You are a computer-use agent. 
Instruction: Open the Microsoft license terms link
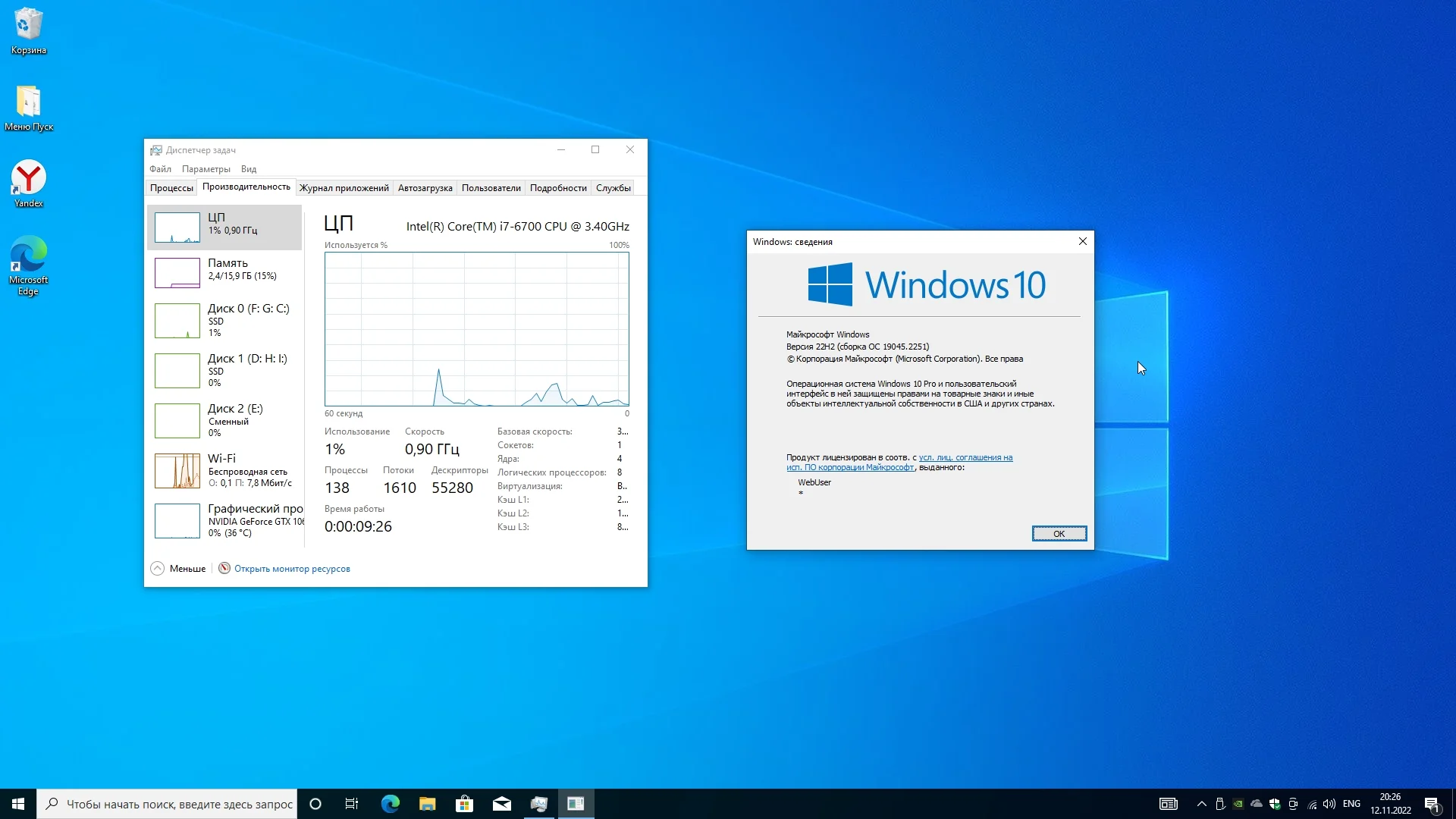point(965,458)
